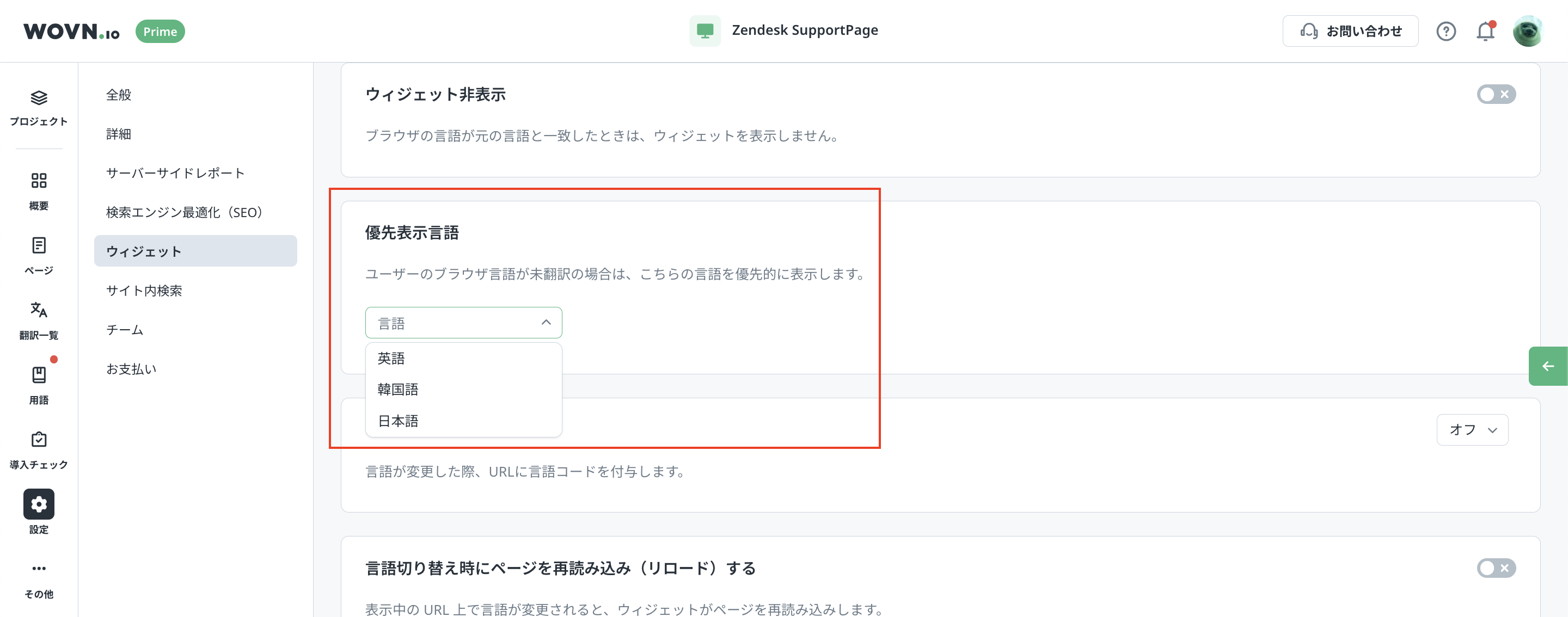
Task: Open the ページ document icon
Action: [x=38, y=245]
